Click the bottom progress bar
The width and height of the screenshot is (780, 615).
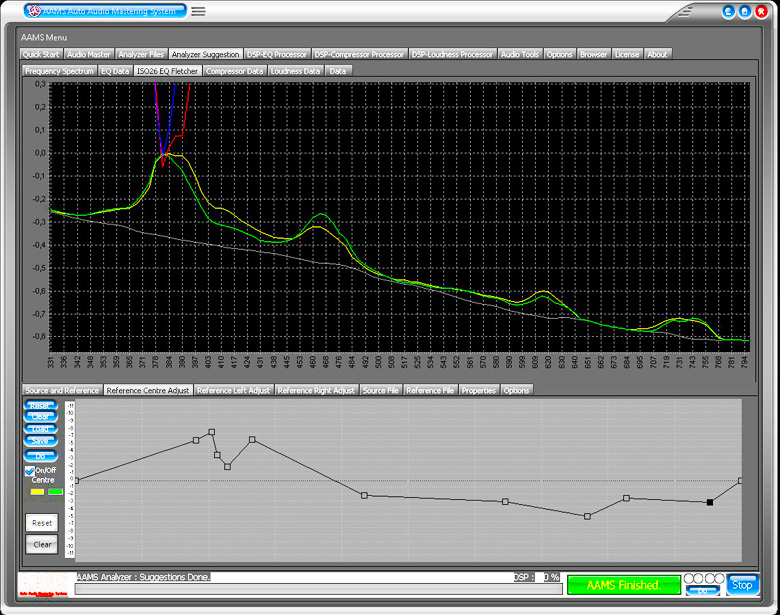(x=318, y=589)
